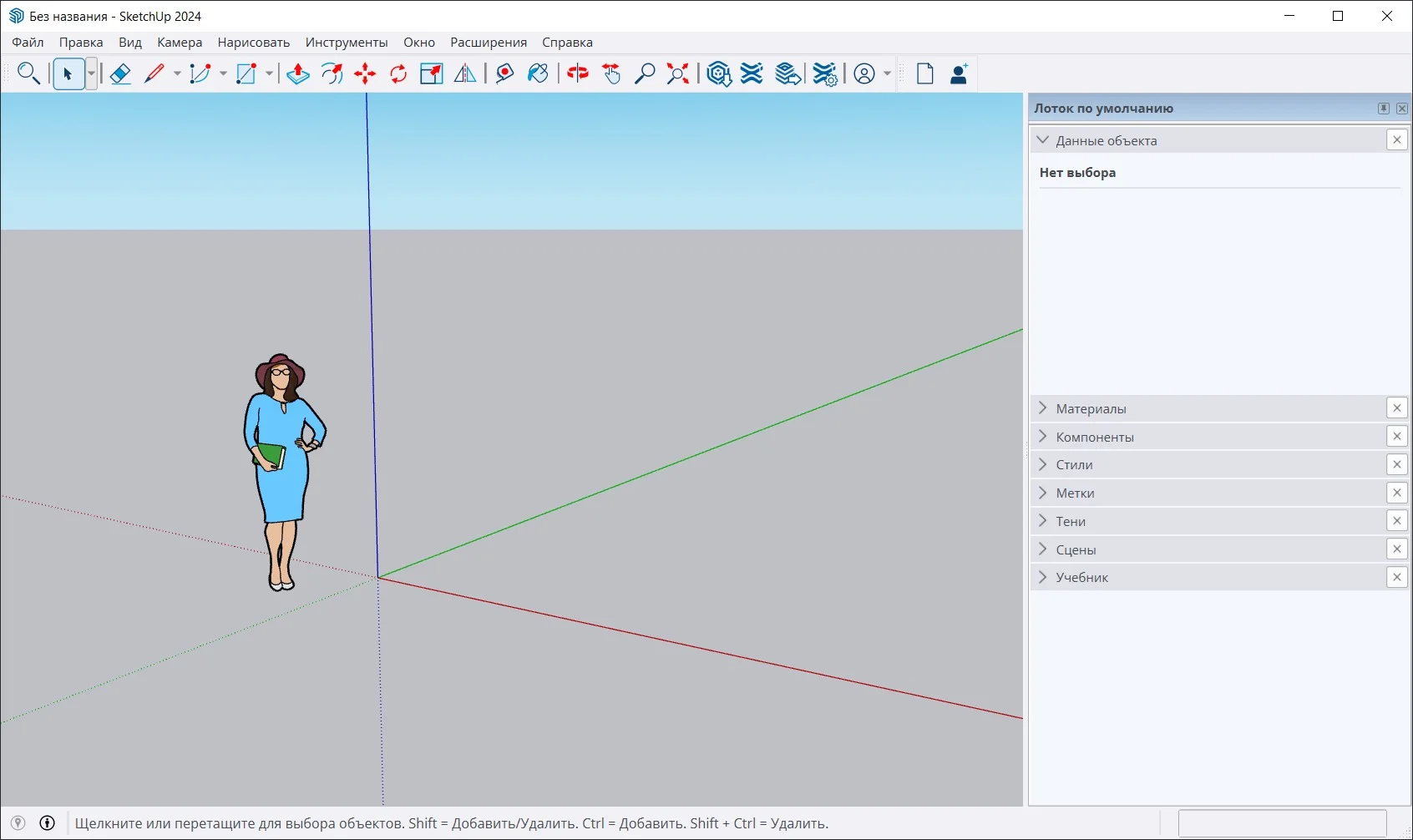1413x840 pixels.
Task: Choose the Arc drawing tool
Action: pyautogui.click(x=200, y=73)
